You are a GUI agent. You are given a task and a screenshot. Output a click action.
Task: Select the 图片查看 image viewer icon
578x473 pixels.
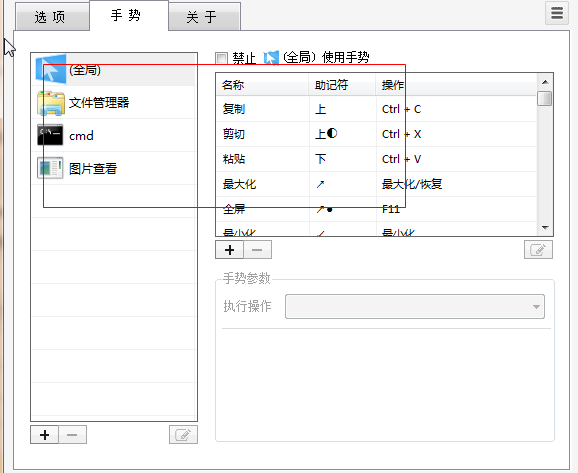click(50, 168)
